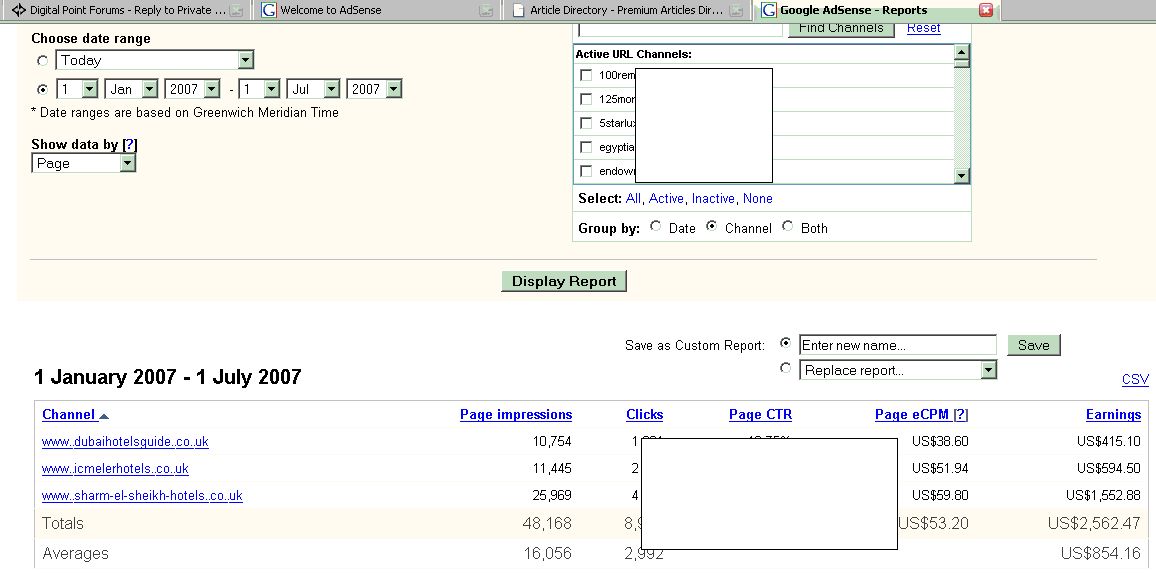Check the 5starlux channel checkbox
The width and height of the screenshot is (1156, 581).
(x=586, y=123)
